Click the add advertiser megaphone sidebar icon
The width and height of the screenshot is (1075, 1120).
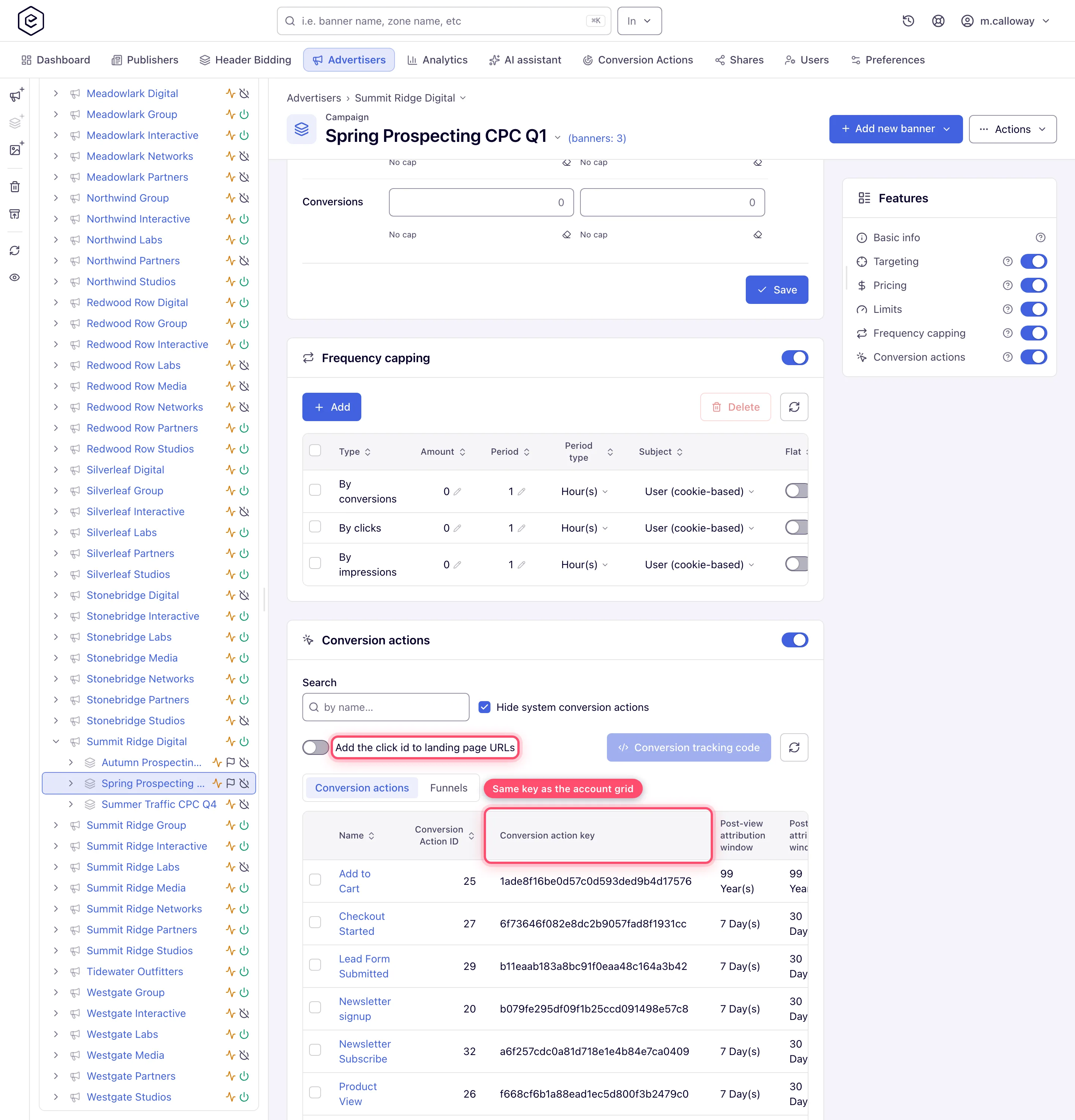[16, 95]
